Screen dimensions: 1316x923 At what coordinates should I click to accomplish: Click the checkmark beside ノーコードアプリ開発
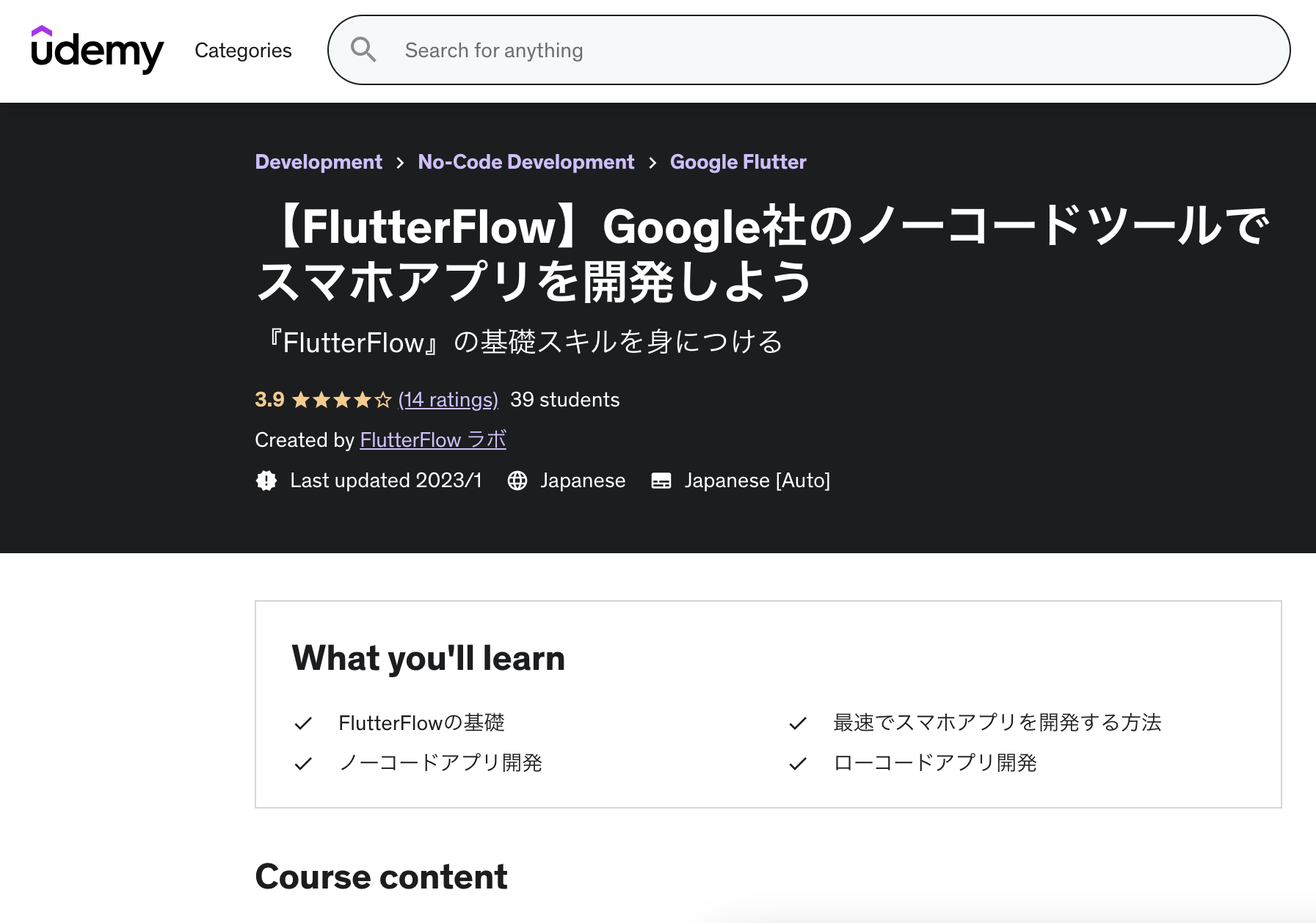pos(303,764)
